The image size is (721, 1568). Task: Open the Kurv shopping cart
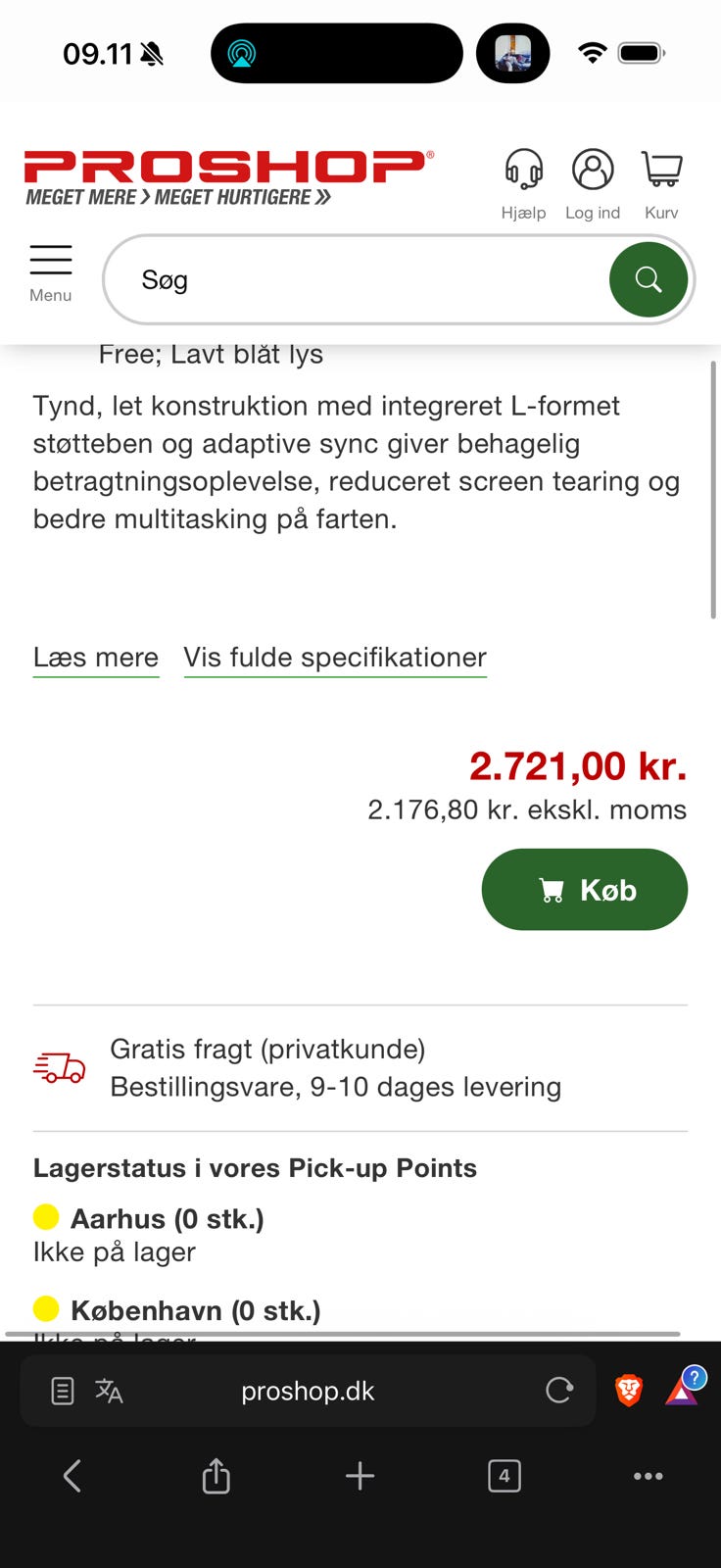(662, 170)
